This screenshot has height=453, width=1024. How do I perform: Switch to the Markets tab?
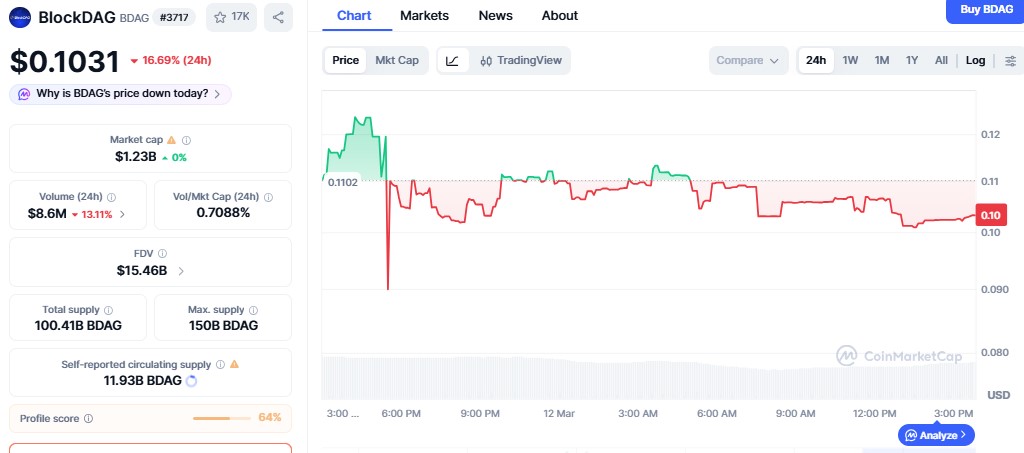(424, 15)
